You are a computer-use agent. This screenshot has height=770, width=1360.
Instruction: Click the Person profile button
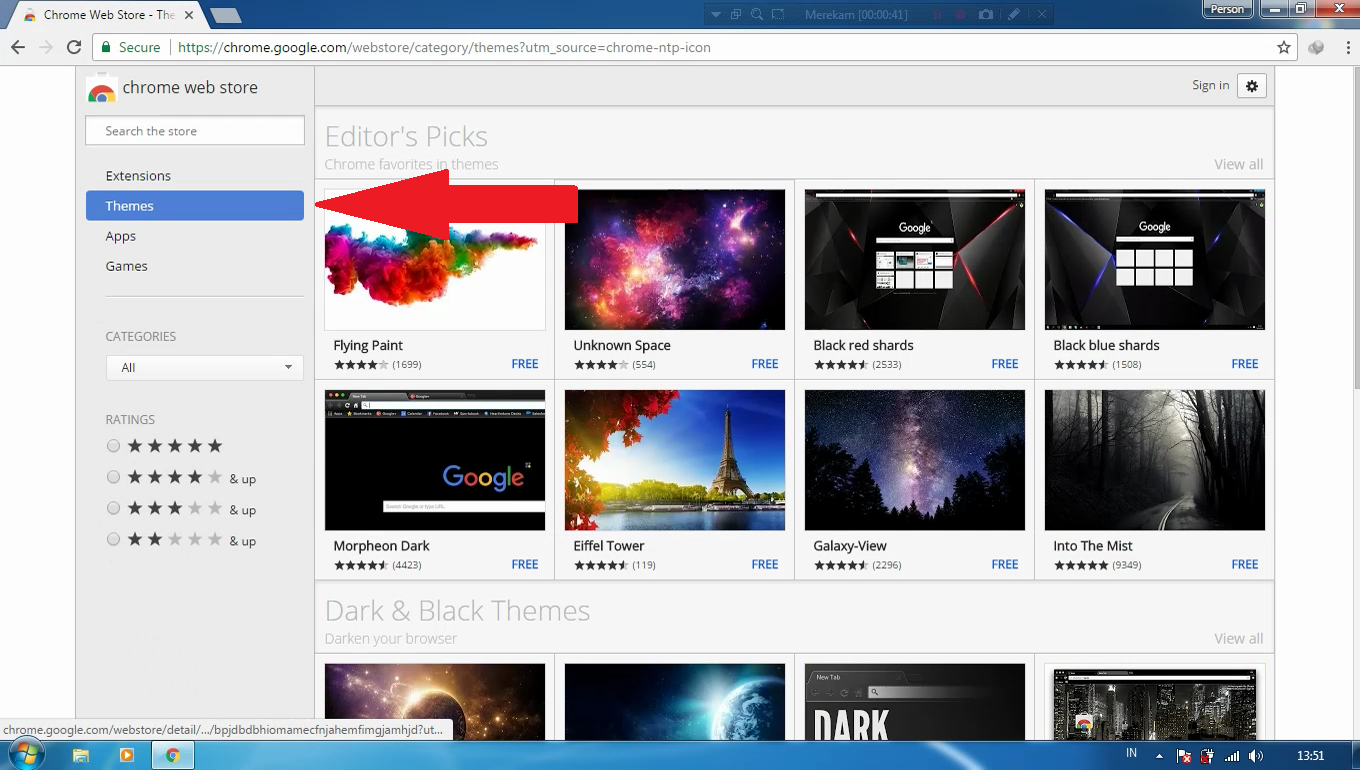tap(1227, 10)
